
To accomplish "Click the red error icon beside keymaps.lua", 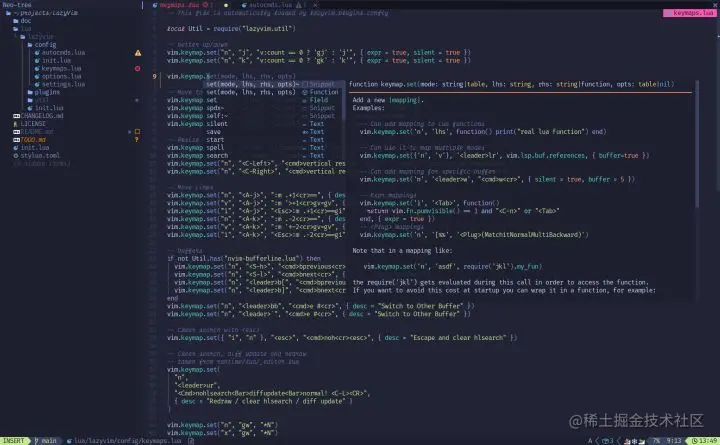I will (137, 68).
